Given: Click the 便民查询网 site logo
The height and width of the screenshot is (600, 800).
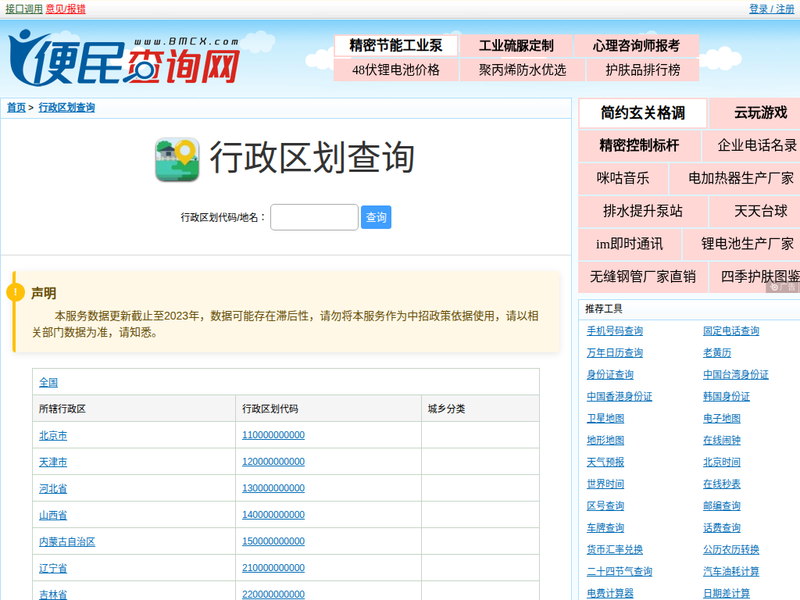Looking at the screenshot, I should click(x=124, y=59).
